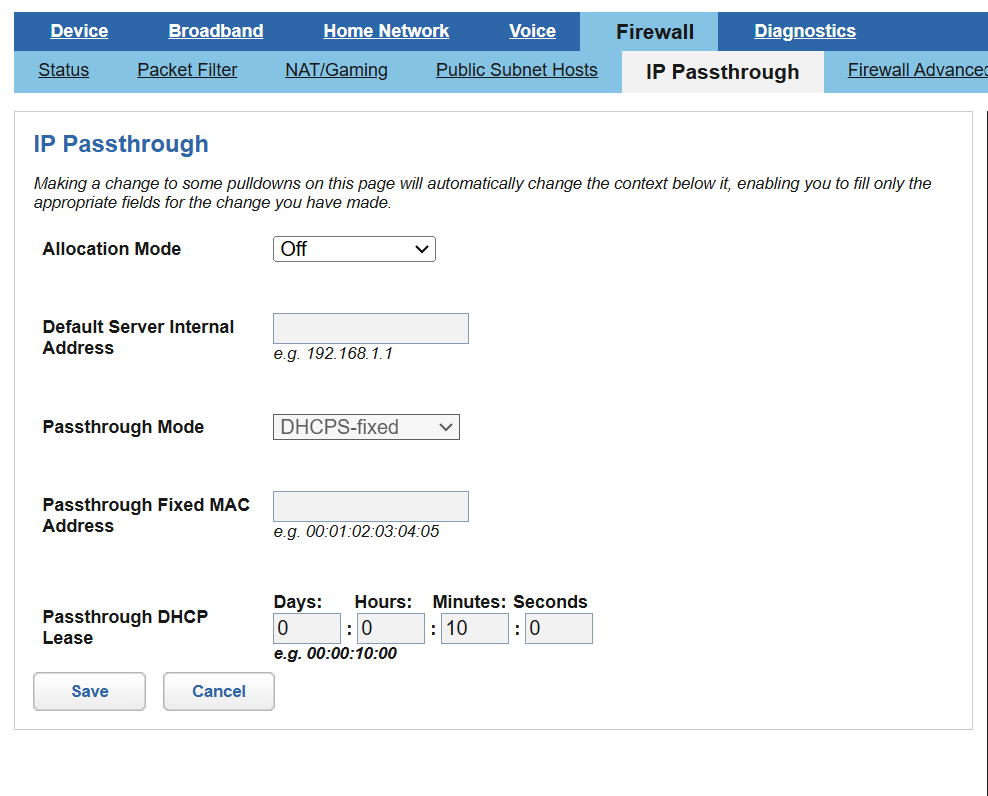Go to the Voice tab
Viewport: 988px width, 796px height.
tap(531, 31)
